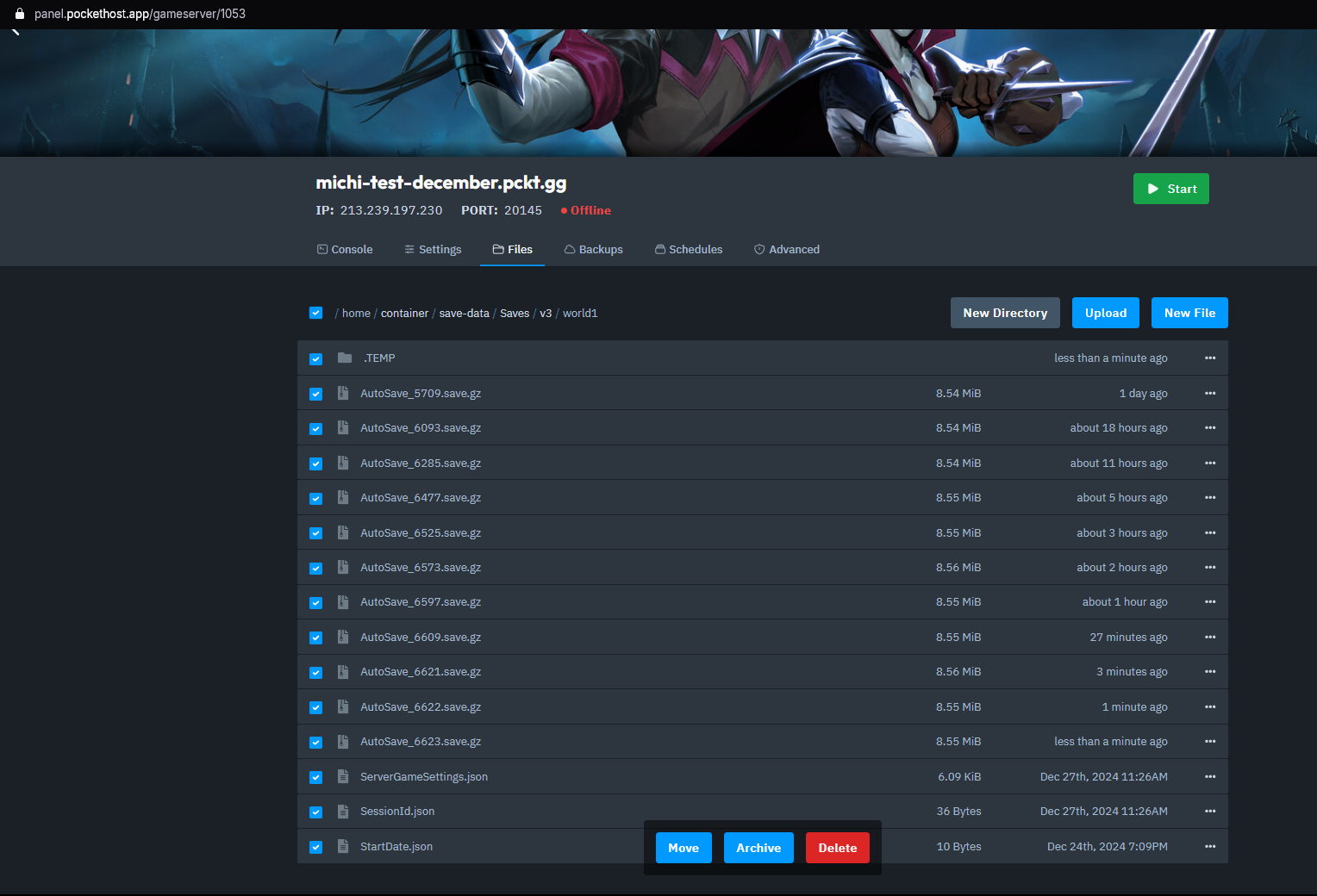
Task: Switch to the Settings tab
Action: pyautogui.click(x=433, y=249)
